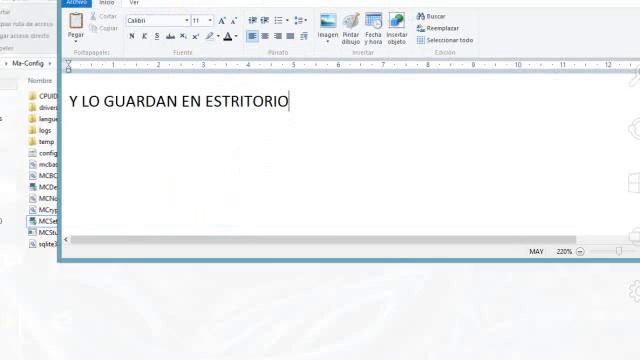This screenshot has height=360, width=640.
Task: Toggle underline (S) formatting
Action: pyautogui.click(x=157, y=36)
